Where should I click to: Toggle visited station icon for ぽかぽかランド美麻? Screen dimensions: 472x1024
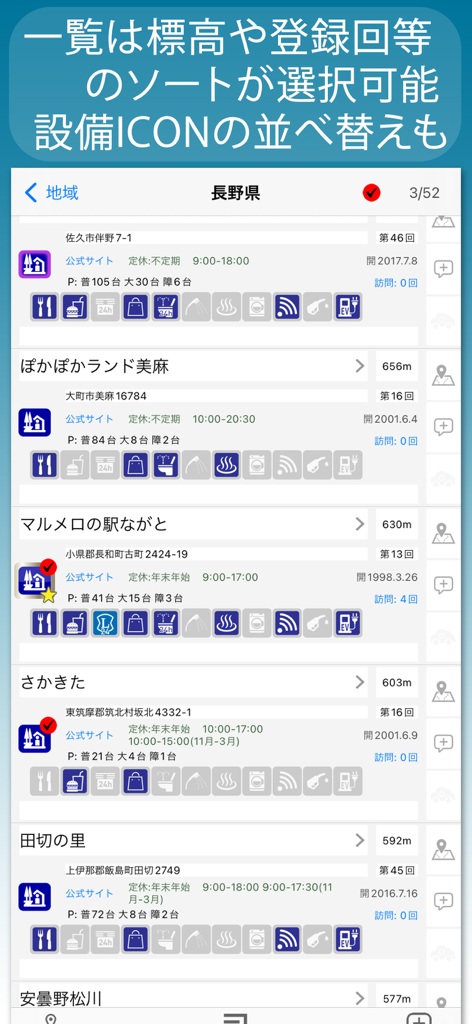35,423
